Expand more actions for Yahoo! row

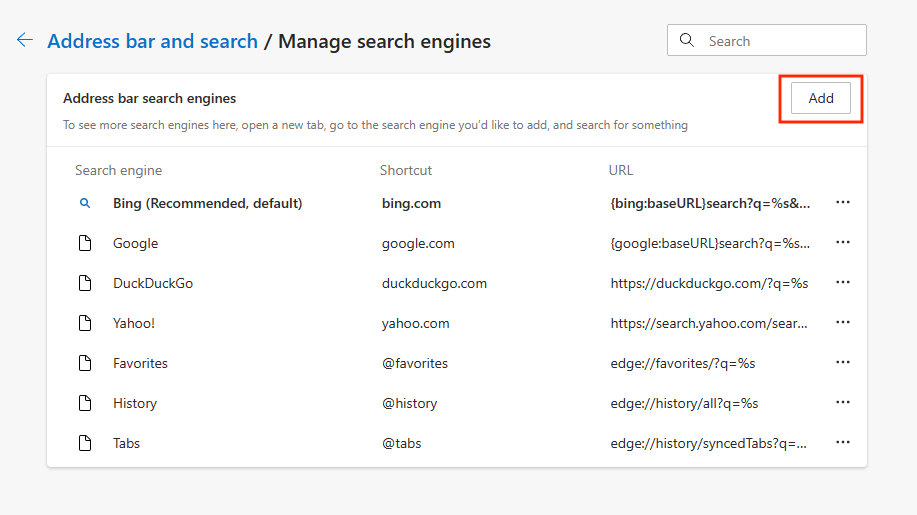[x=843, y=323]
